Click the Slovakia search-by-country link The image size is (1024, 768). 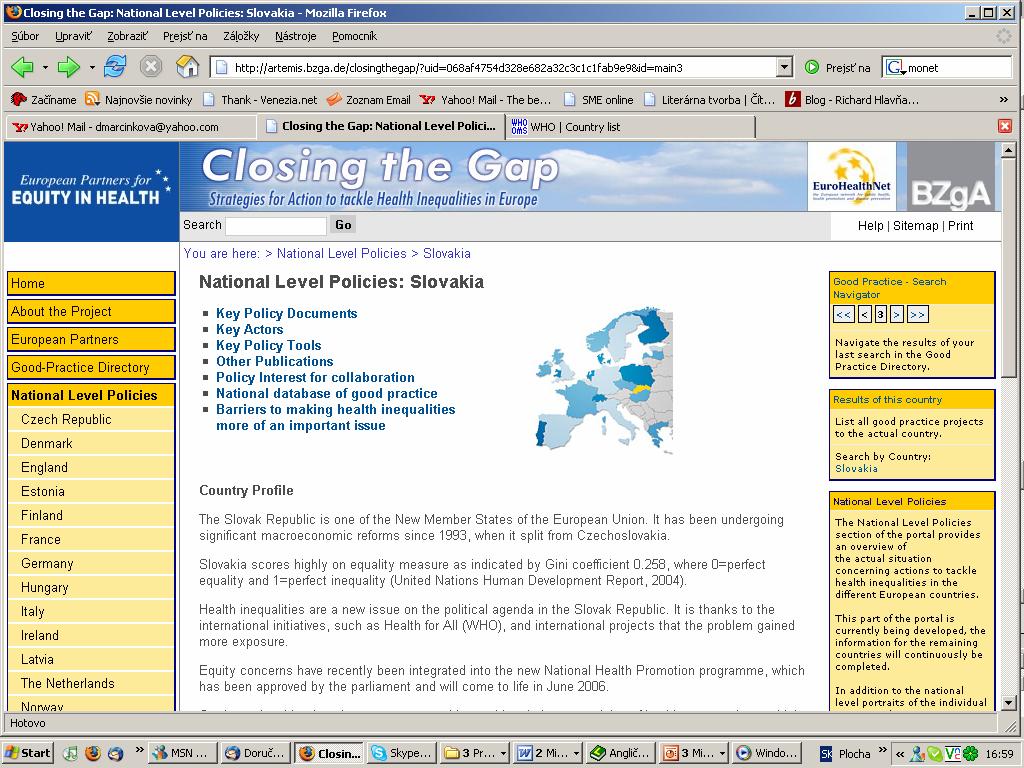[856, 469]
